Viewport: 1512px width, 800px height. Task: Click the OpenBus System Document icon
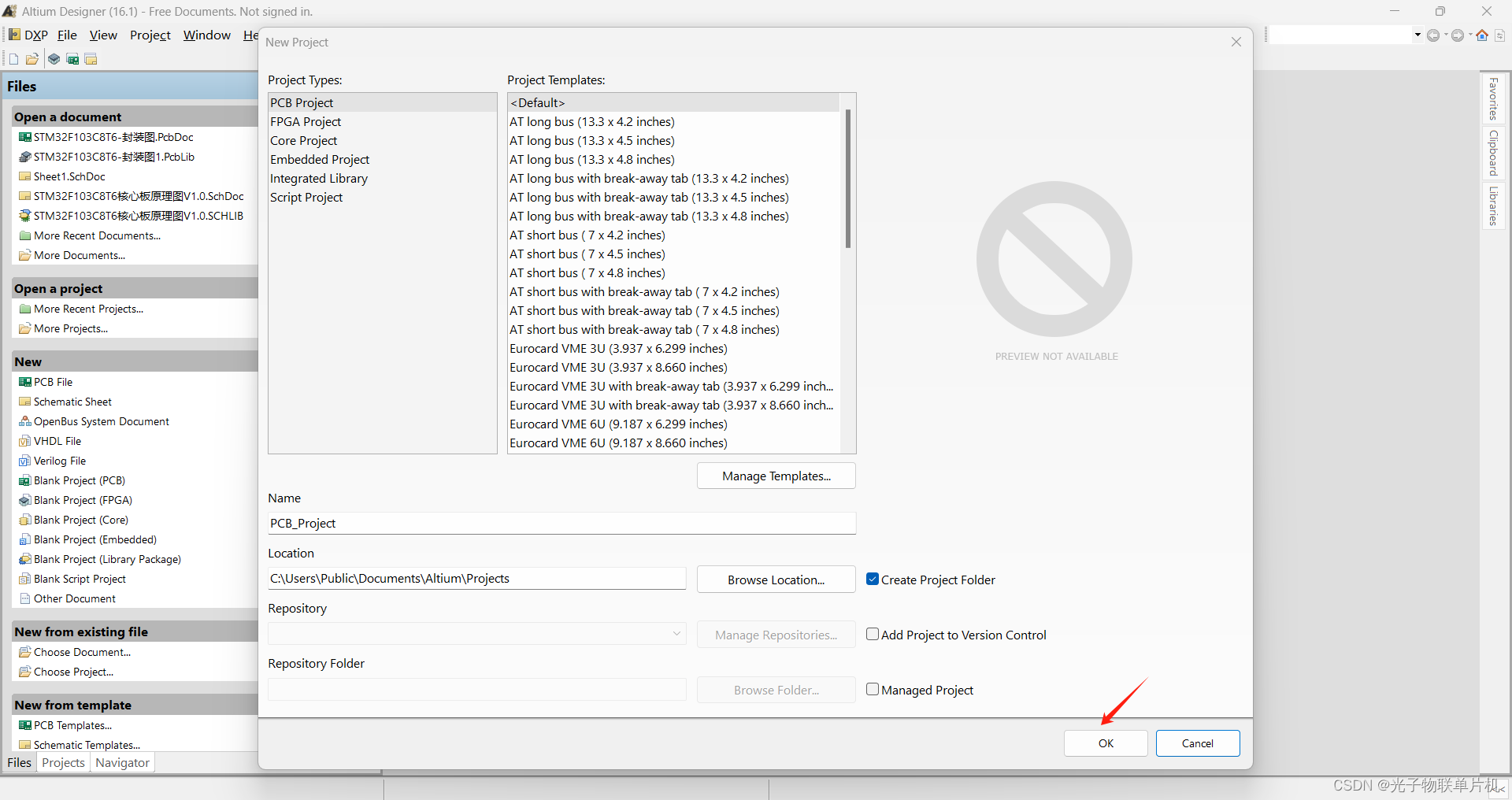click(25, 421)
